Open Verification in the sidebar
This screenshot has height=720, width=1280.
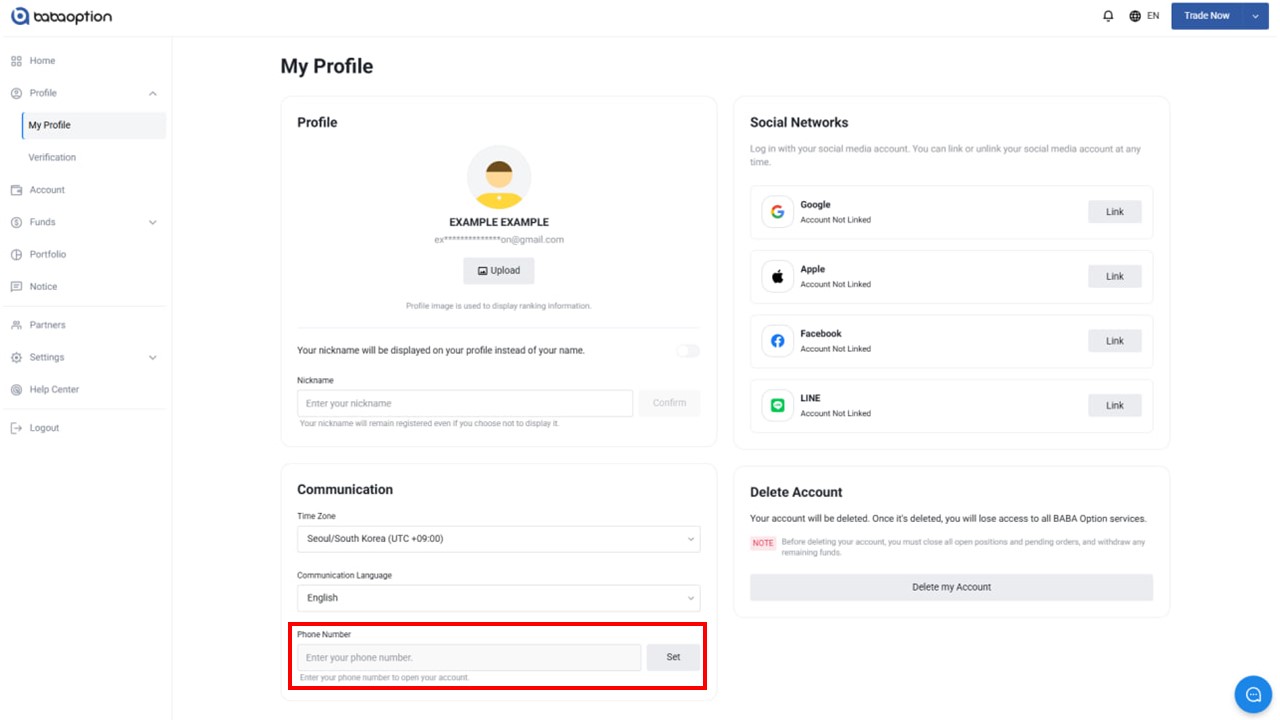click(x=52, y=157)
